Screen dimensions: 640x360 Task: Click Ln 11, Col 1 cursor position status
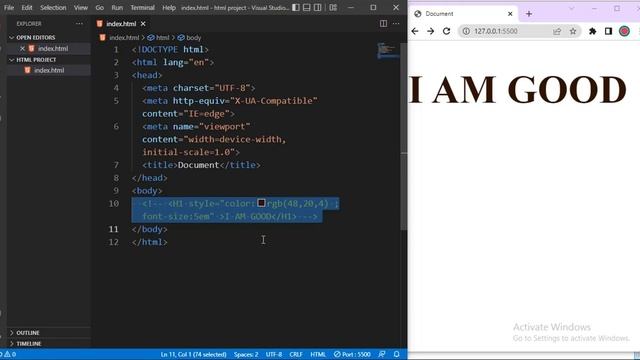(193, 354)
